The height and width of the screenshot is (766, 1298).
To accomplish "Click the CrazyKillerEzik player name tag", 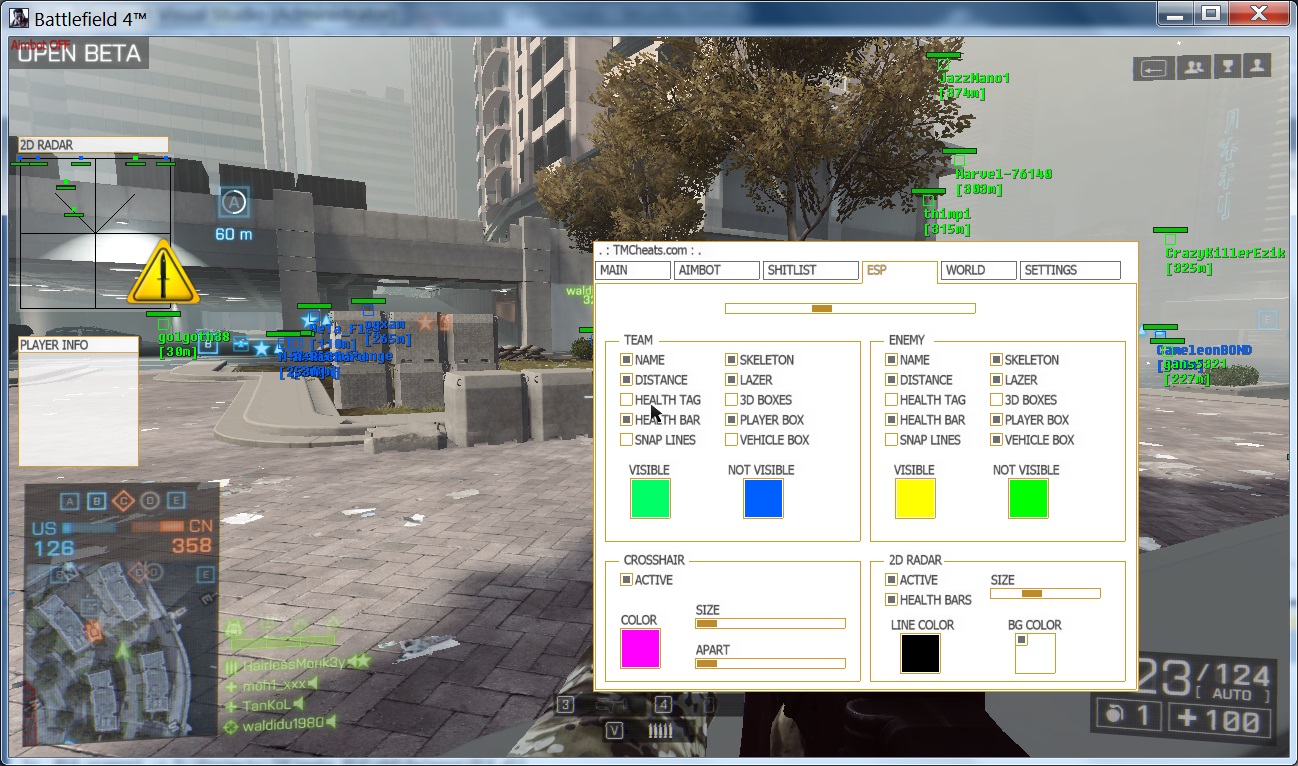I will coord(1225,254).
